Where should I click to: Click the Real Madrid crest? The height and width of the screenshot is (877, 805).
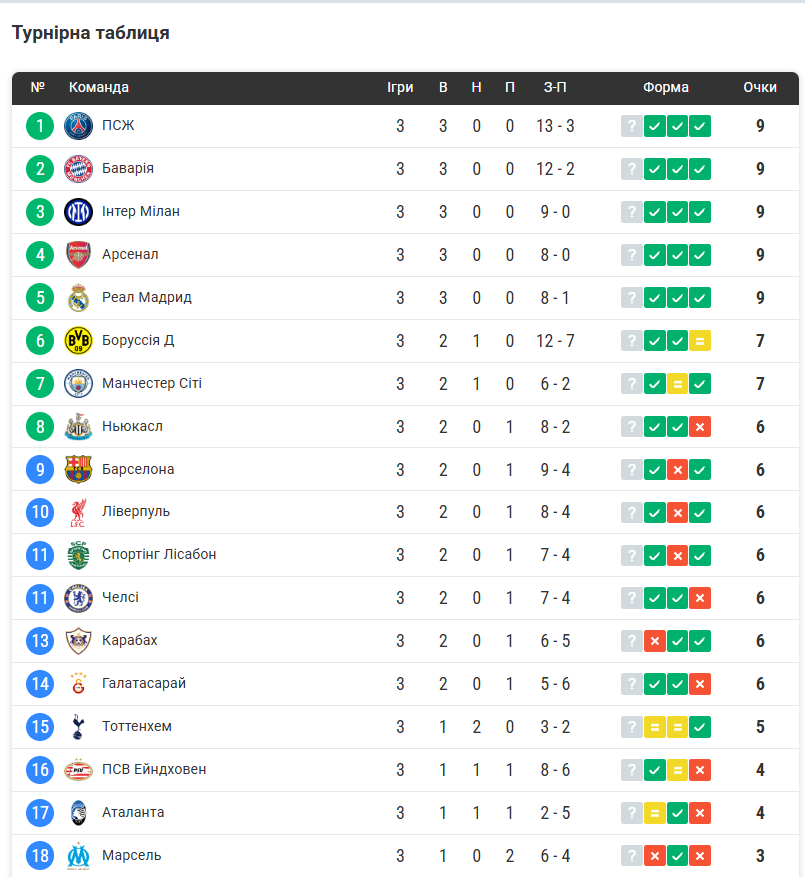pyautogui.click(x=78, y=298)
